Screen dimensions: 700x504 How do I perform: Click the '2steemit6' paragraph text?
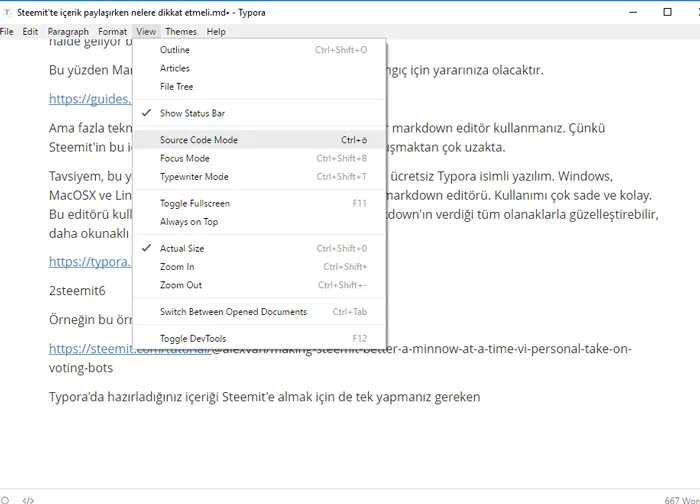tap(77, 291)
